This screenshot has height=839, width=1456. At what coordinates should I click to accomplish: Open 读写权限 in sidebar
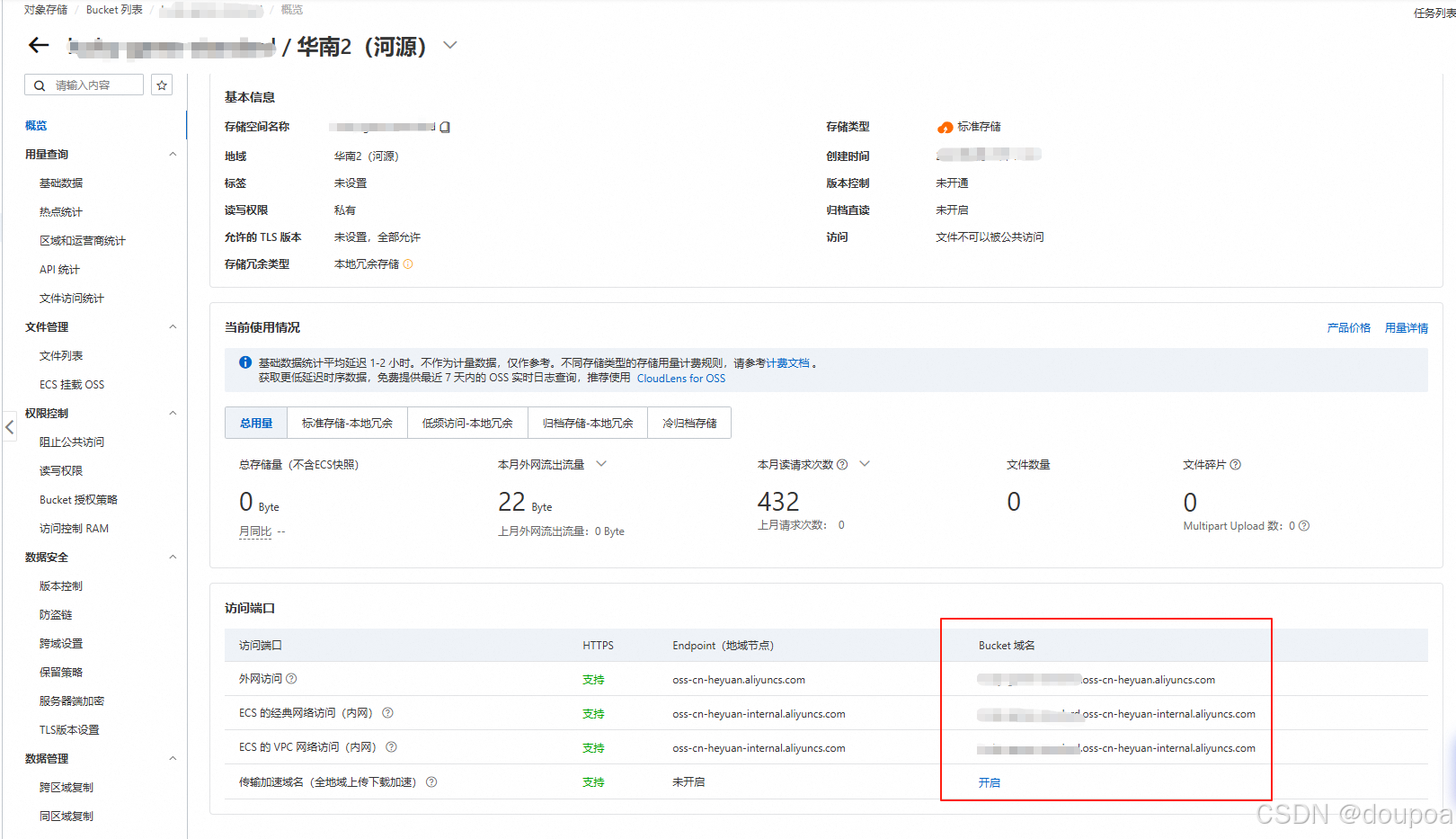click(61, 471)
